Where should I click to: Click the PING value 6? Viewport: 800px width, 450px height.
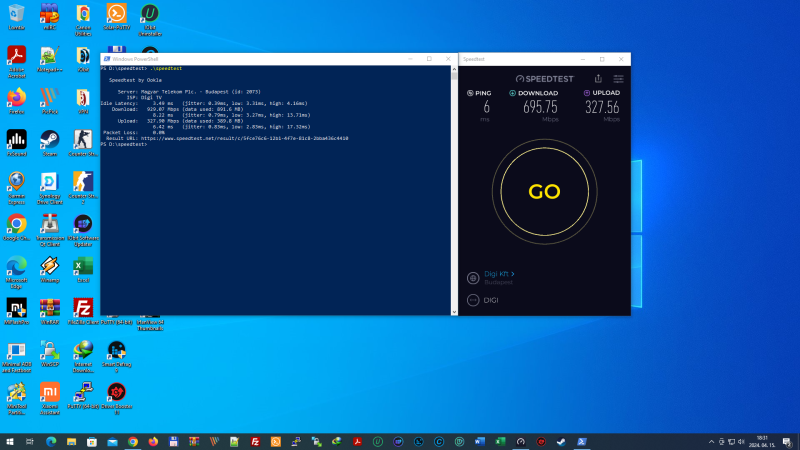click(x=486, y=107)
